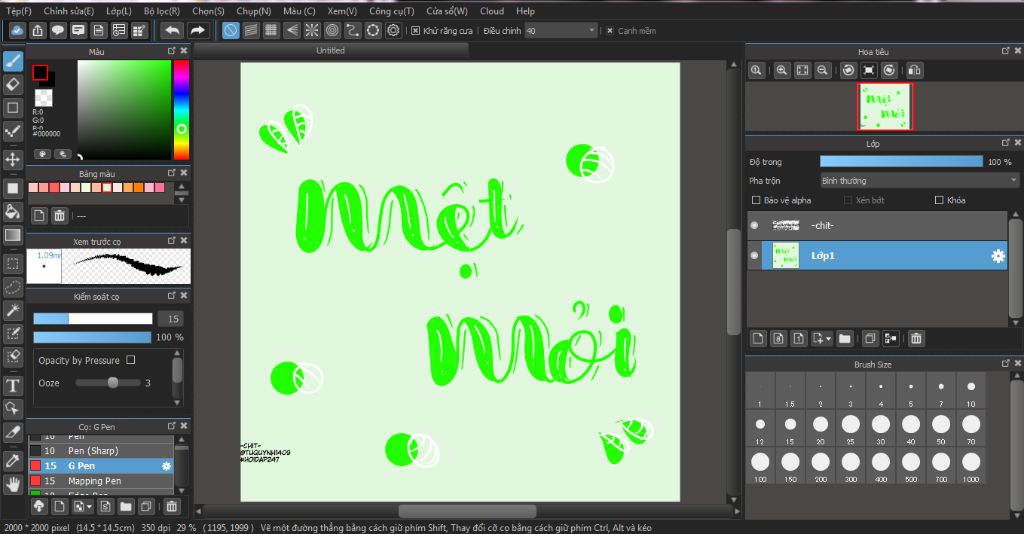The image size is (1024, 534).
Task: Open the Điều chỉnh correction value dropdown
Action: click(561, 31)
